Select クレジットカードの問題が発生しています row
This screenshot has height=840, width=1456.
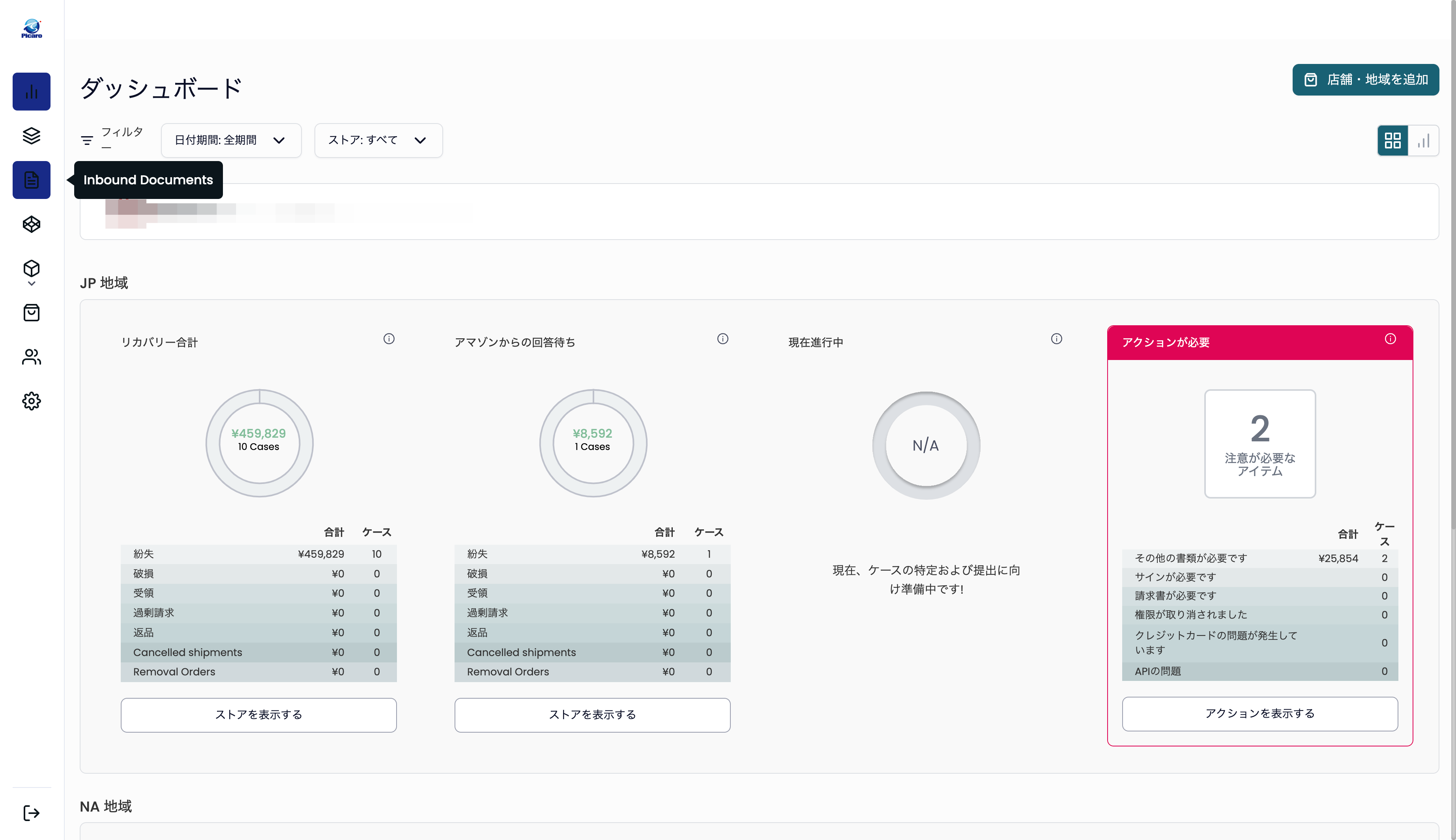tap(1261, 643)
